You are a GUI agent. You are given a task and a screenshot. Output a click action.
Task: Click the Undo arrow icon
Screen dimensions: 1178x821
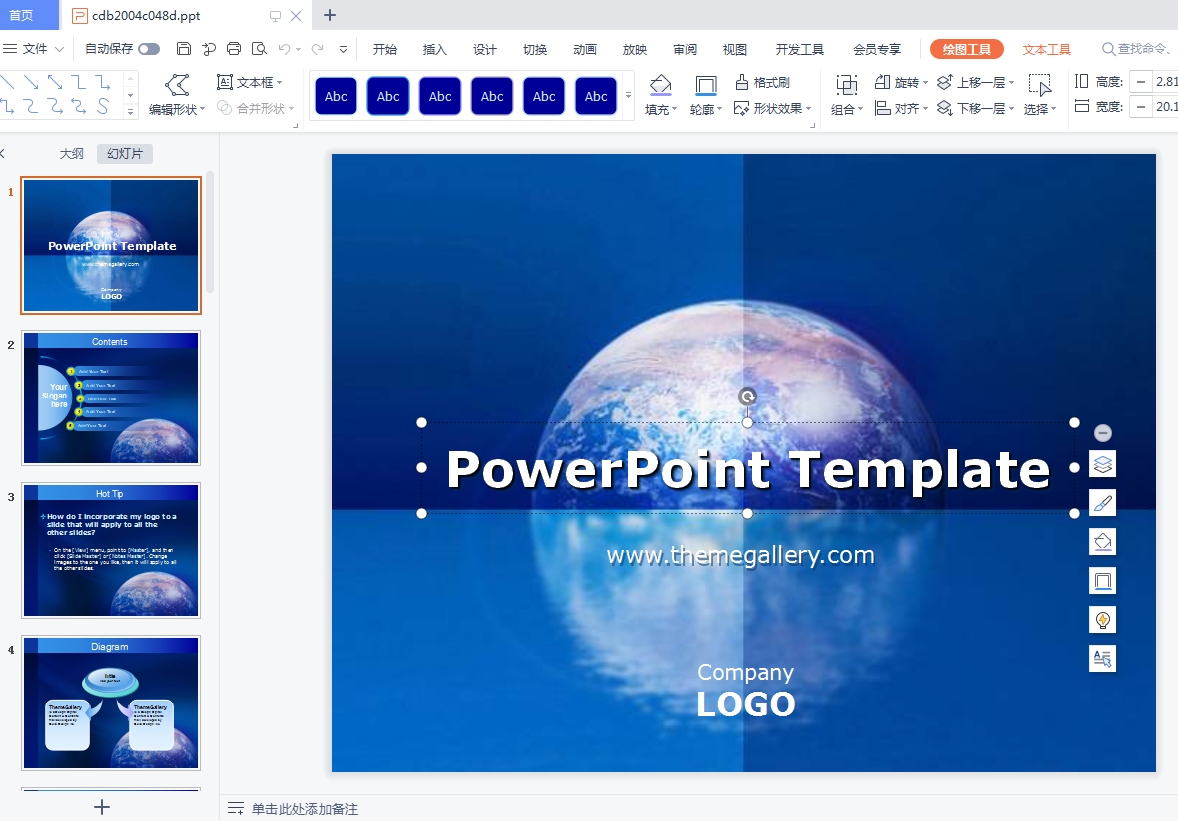284,49
